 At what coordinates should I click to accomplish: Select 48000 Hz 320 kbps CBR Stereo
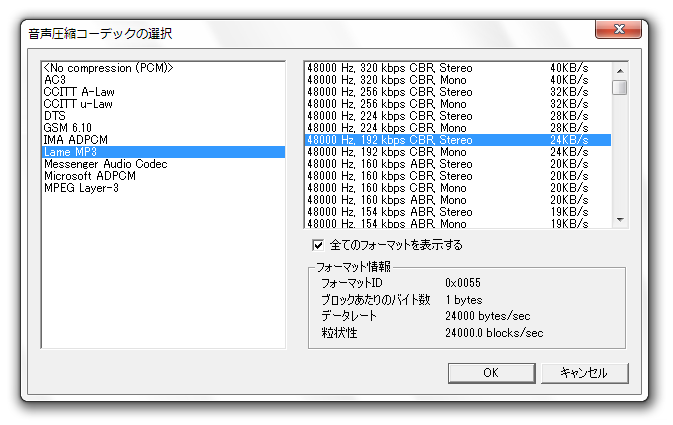(x=458, y=68)
